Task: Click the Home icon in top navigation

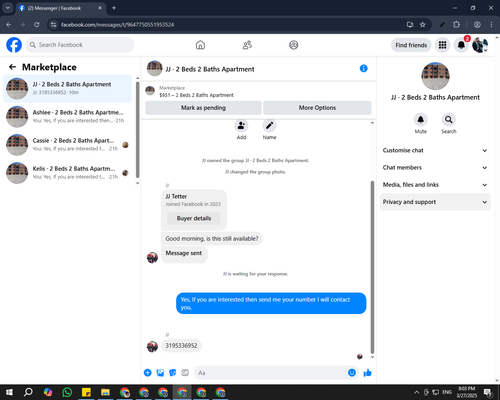Action: pos(200,45)
